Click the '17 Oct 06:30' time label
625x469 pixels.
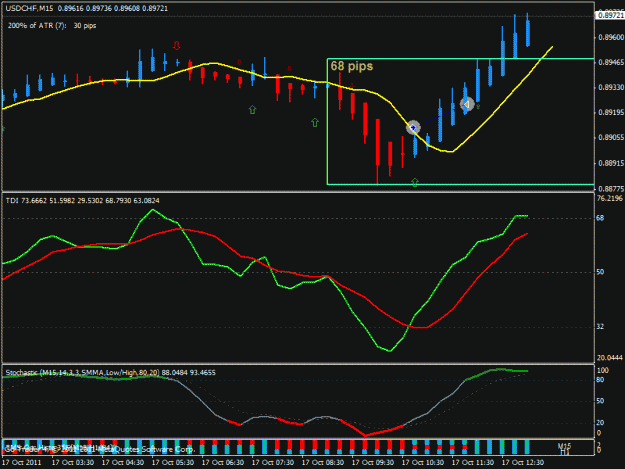point(223,463)
